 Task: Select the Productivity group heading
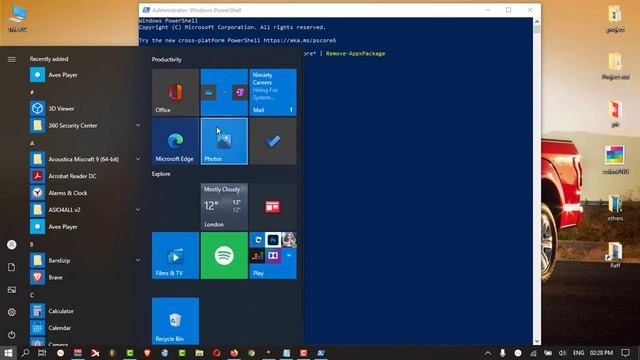(x=167, y=60)
